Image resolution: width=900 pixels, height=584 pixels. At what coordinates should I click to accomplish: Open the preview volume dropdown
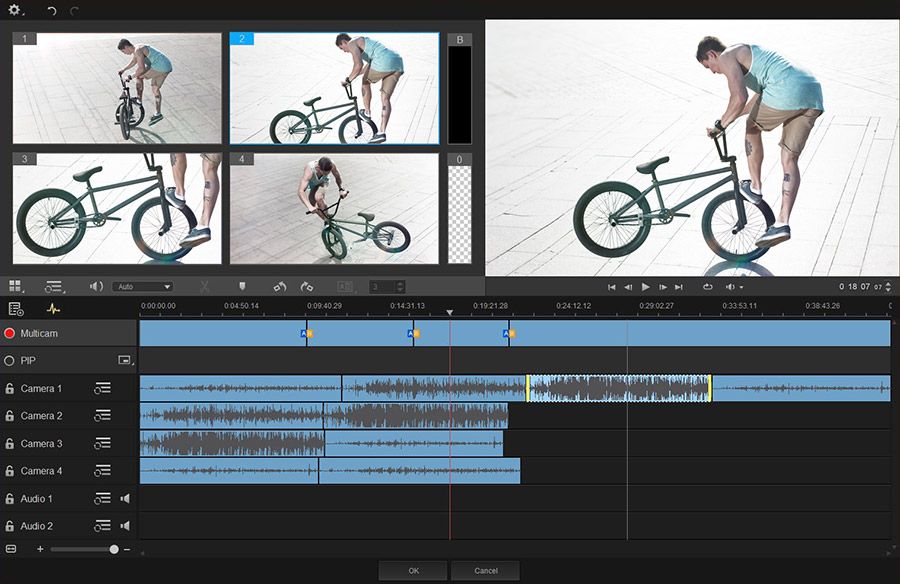coord(735,287)
